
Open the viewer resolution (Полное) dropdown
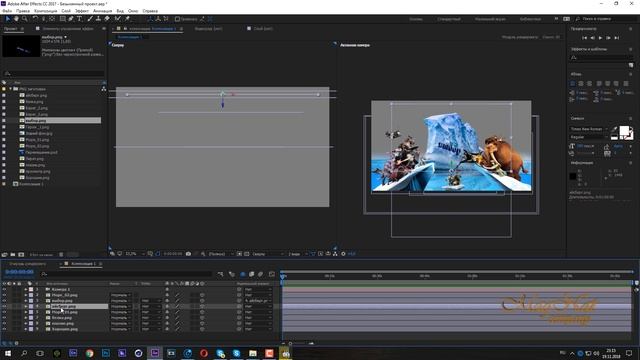point(221,254)
